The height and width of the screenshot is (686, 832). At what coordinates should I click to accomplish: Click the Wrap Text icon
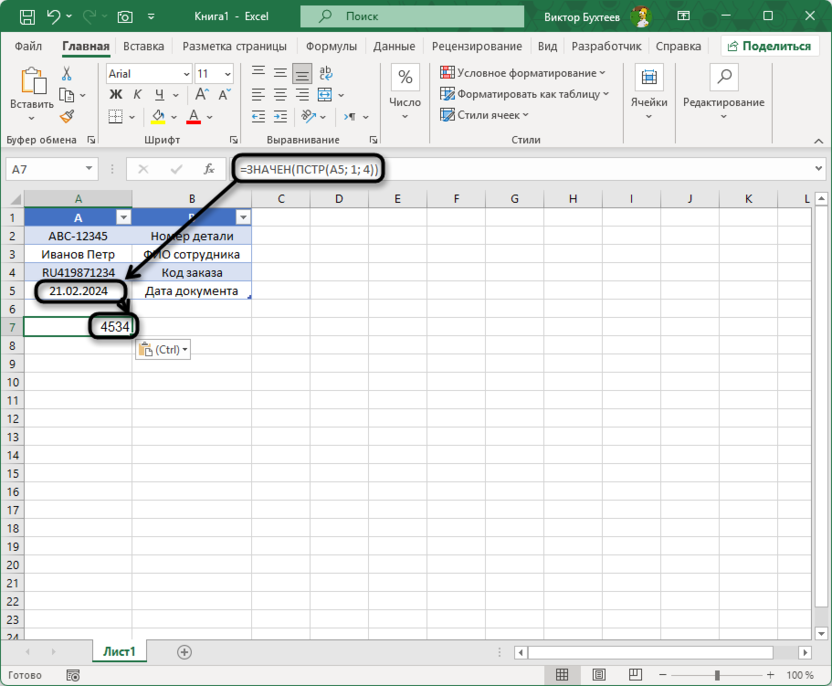tap(325, 73)
